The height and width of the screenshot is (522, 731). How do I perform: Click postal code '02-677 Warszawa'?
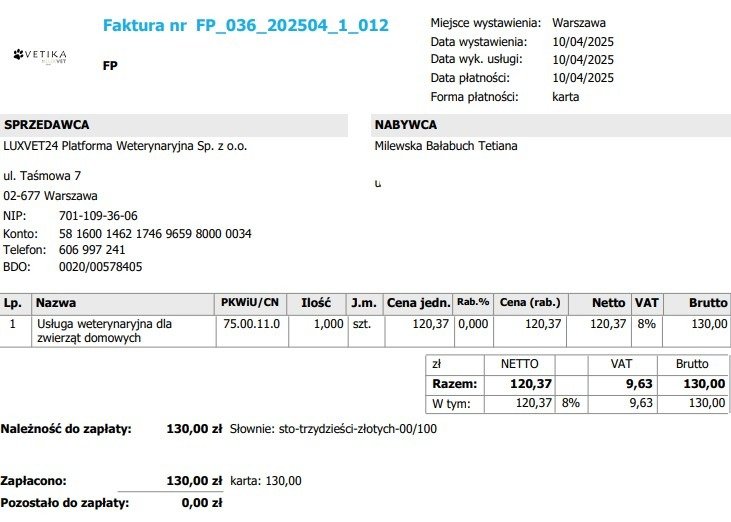point(50,196)
